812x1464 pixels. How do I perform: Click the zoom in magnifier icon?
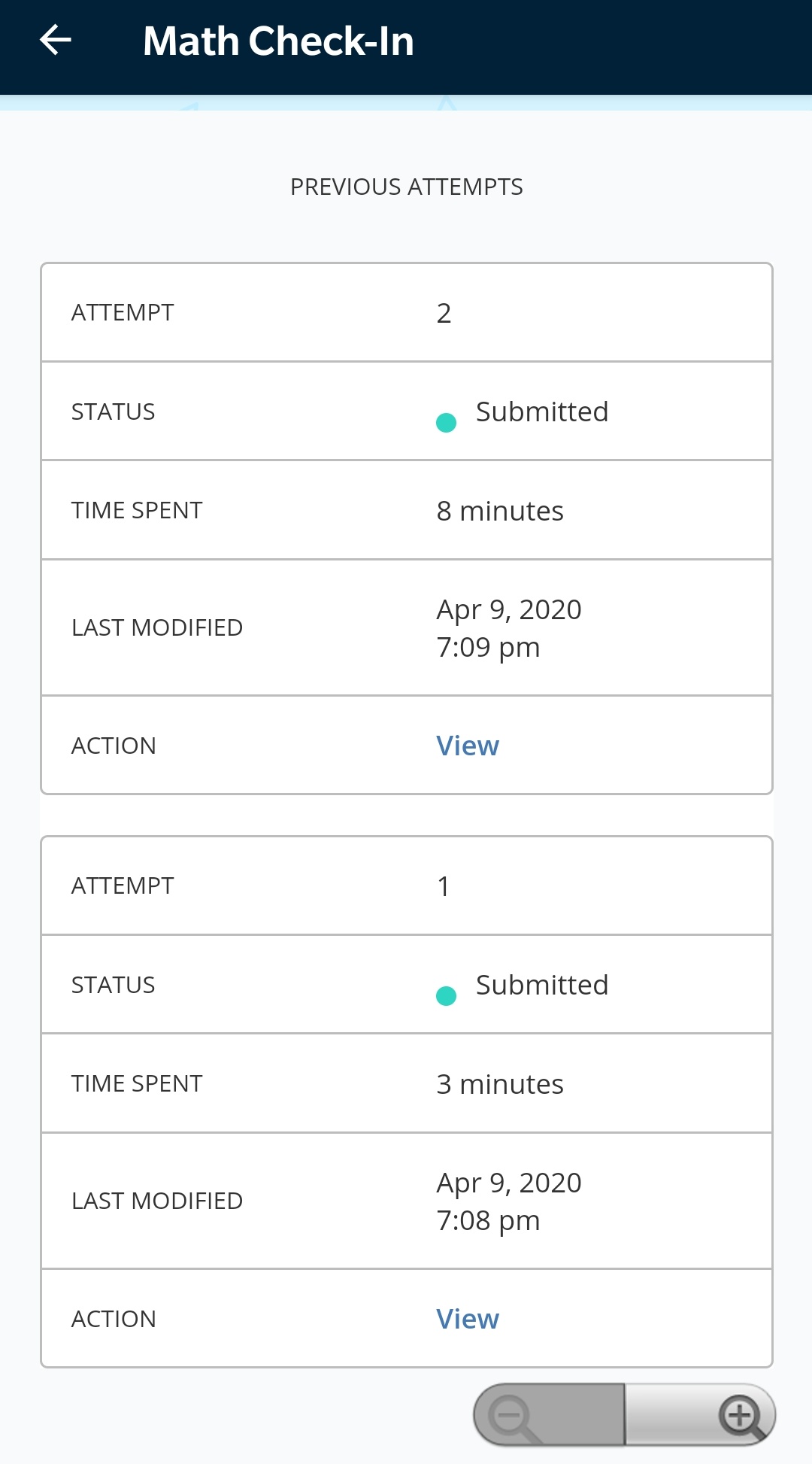tap(741, 1417)
